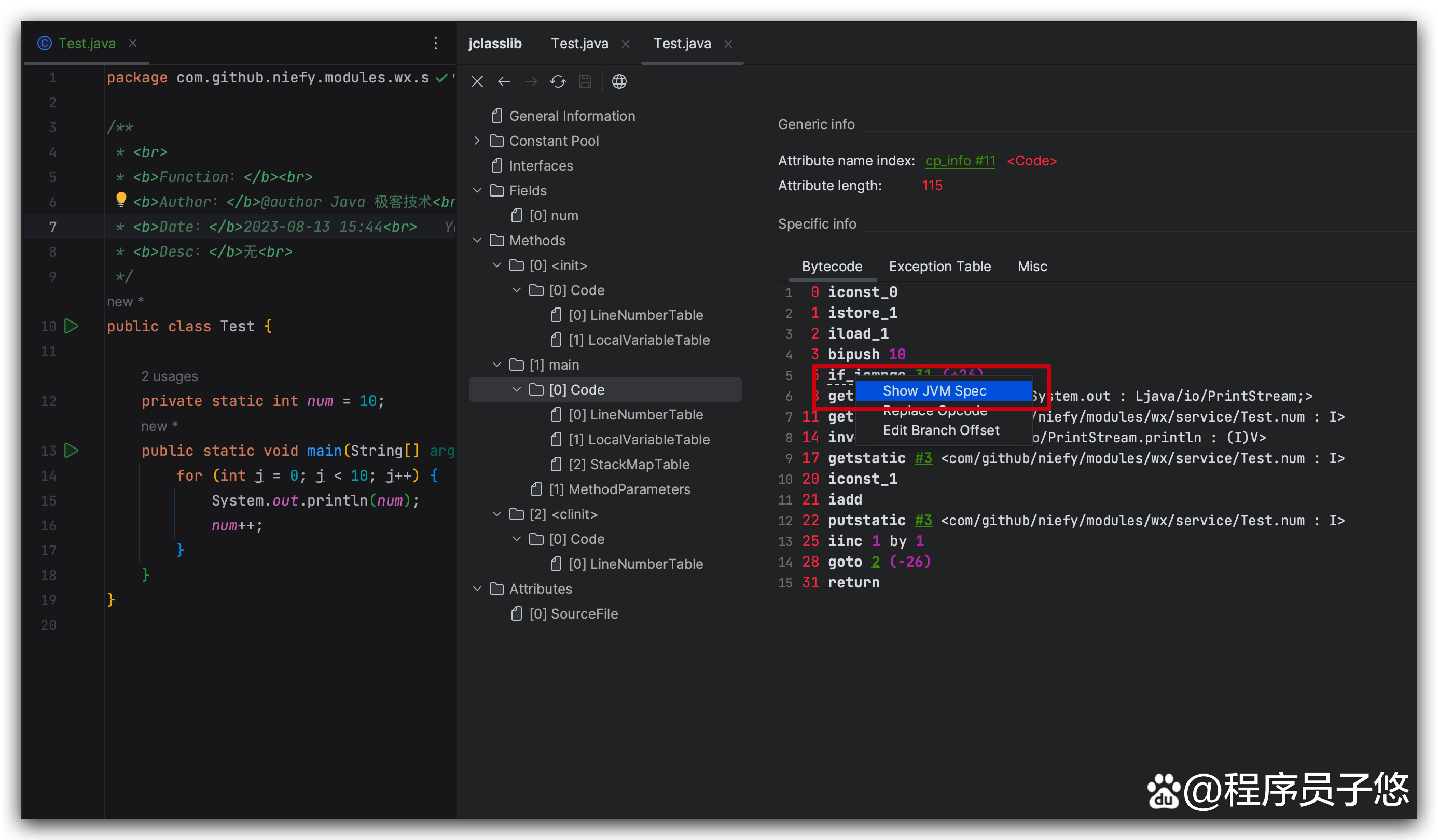Click the yellow lightbulb intention icon
The image size is (1438, 840).
click(121, 199)
